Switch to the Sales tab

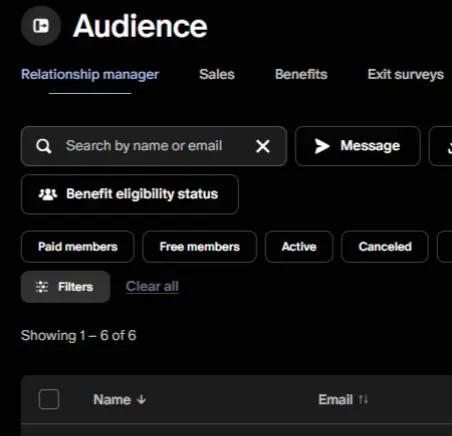(x=217, y=74)
